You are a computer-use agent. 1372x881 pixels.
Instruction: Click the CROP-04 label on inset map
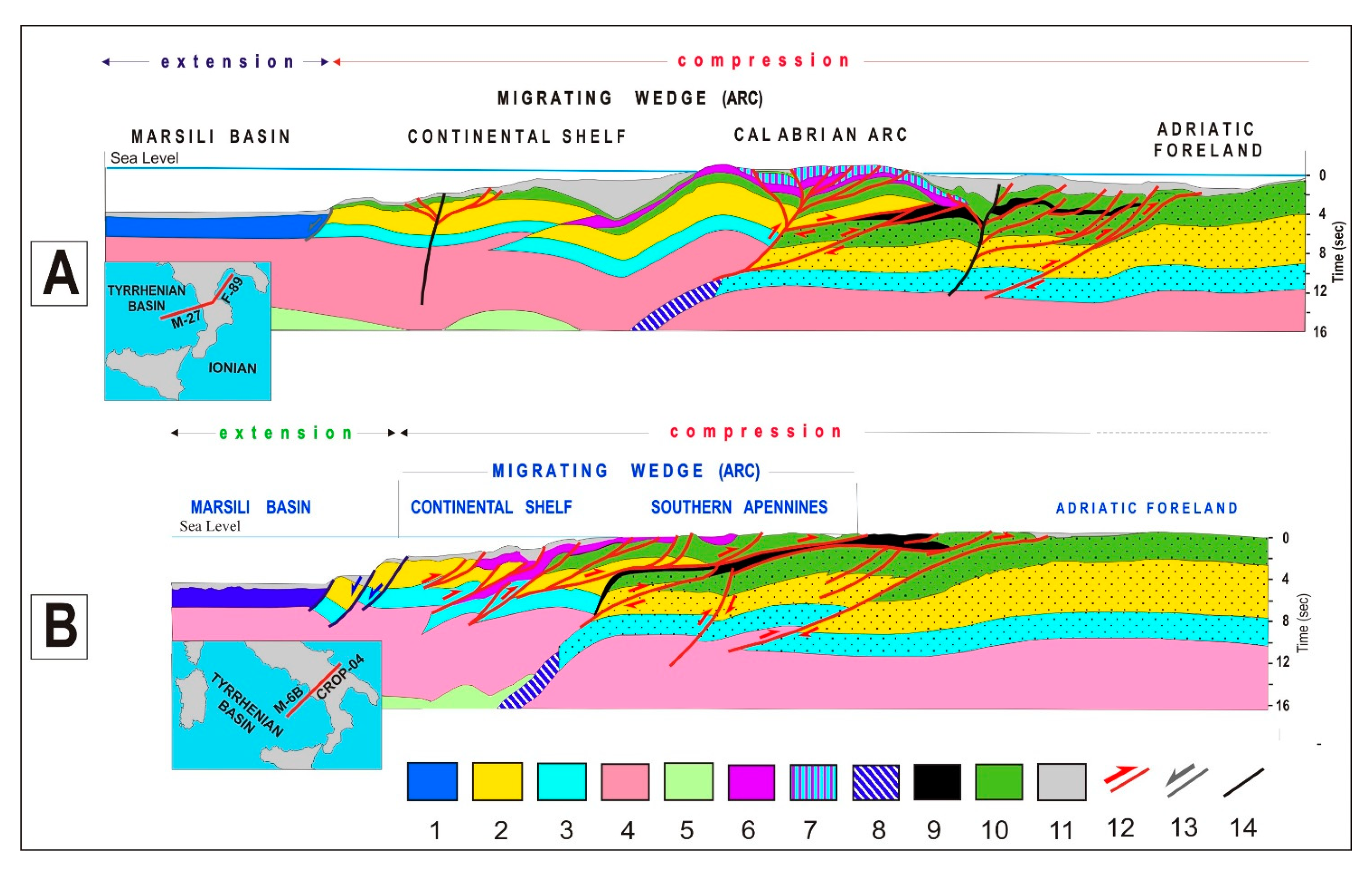click(x=340, y=677)
